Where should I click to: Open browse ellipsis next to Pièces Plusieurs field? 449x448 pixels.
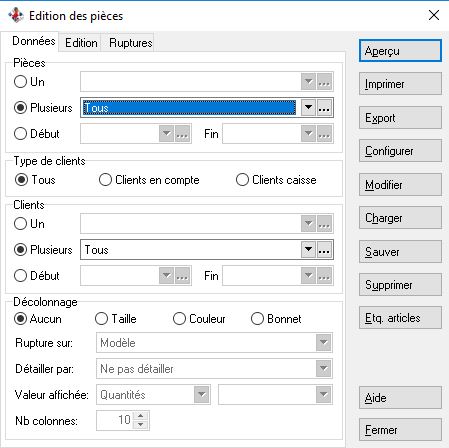324,108
